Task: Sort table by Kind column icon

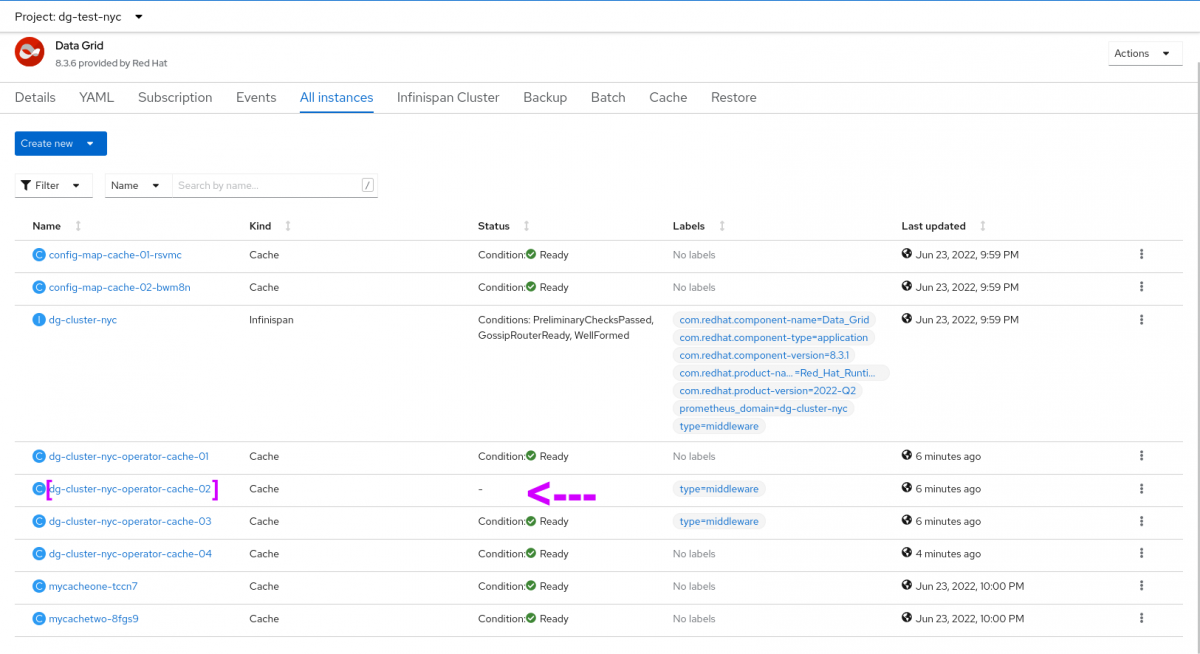Action: pos(288,227)
